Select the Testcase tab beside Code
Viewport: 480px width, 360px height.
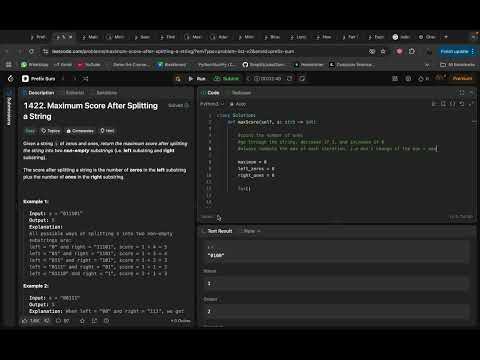[241, 93]
